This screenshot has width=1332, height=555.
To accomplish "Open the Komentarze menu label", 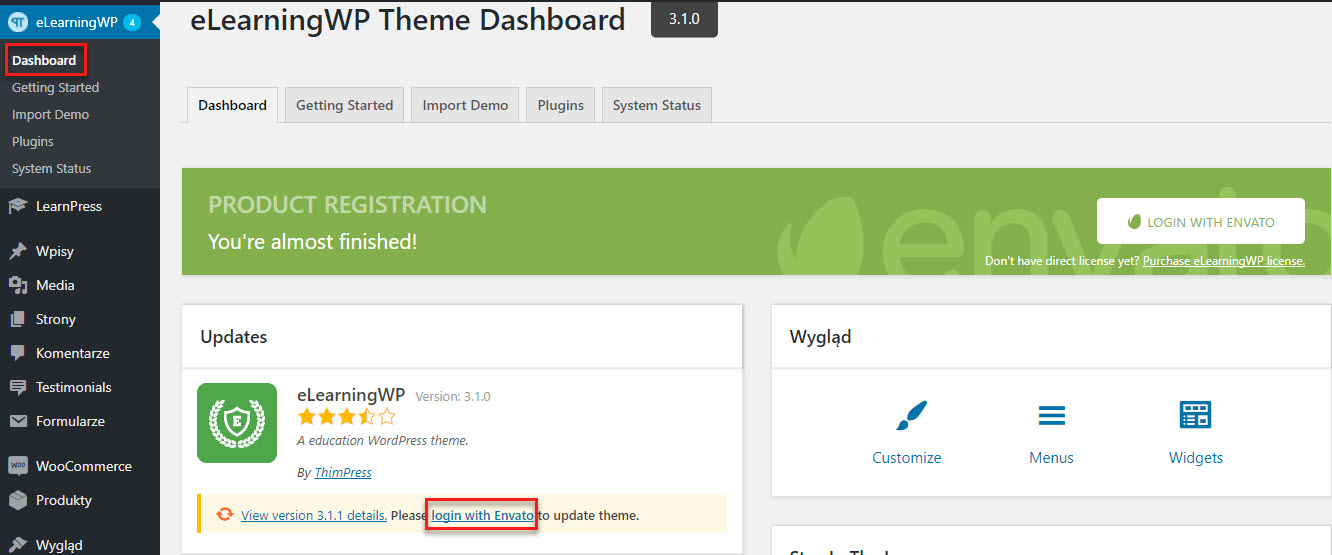I will 73,353.
